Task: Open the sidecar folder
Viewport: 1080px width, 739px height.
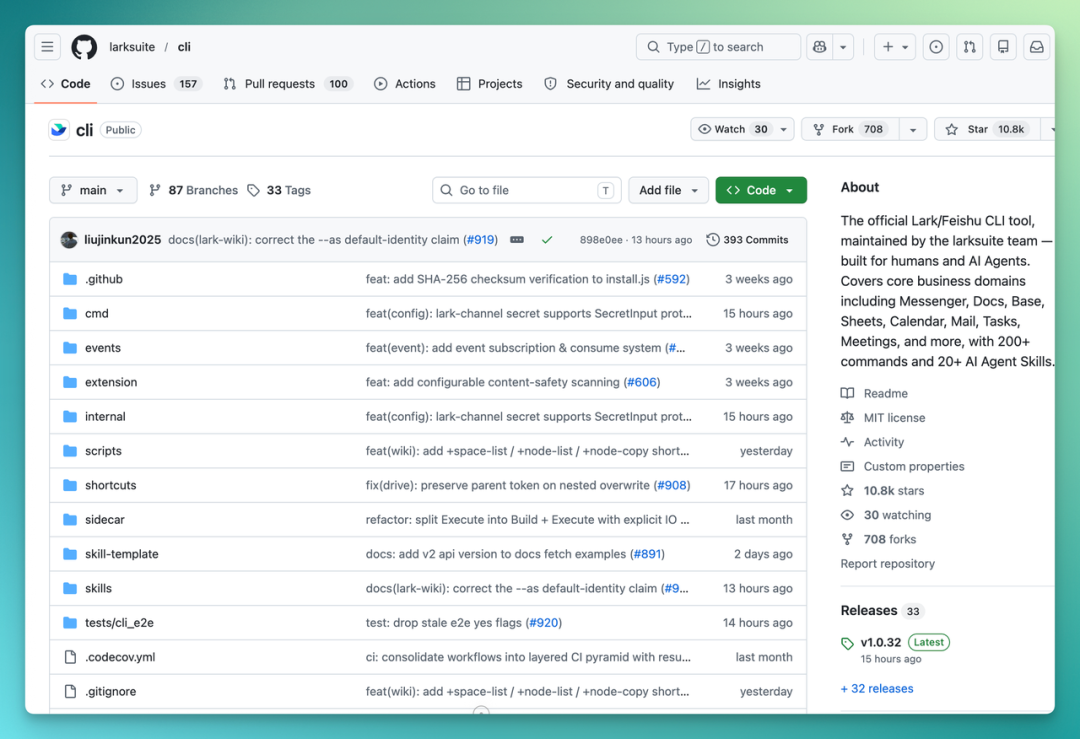Action: coord(105,520)
